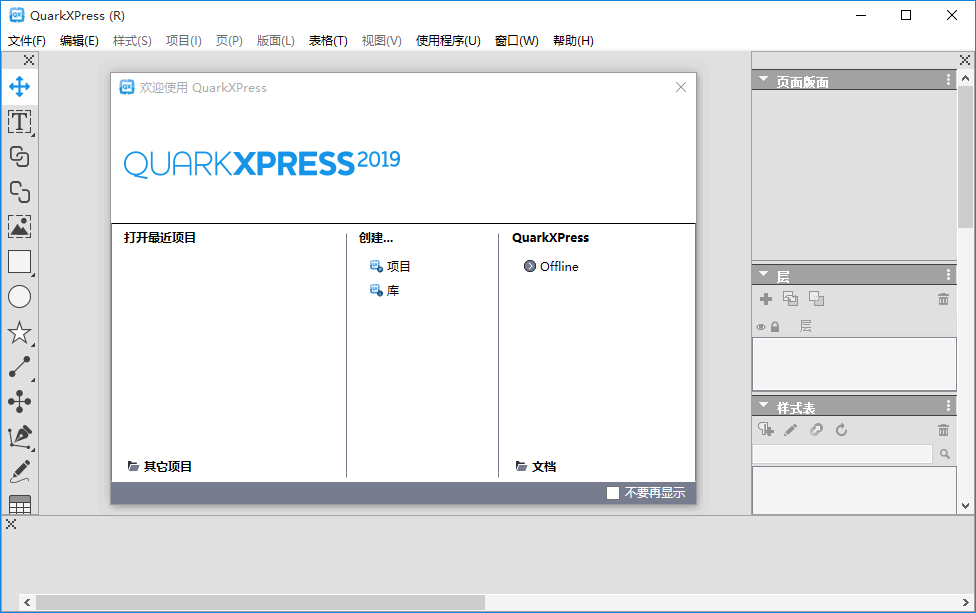Select the Oval Box tool

[x=19, y=297]
